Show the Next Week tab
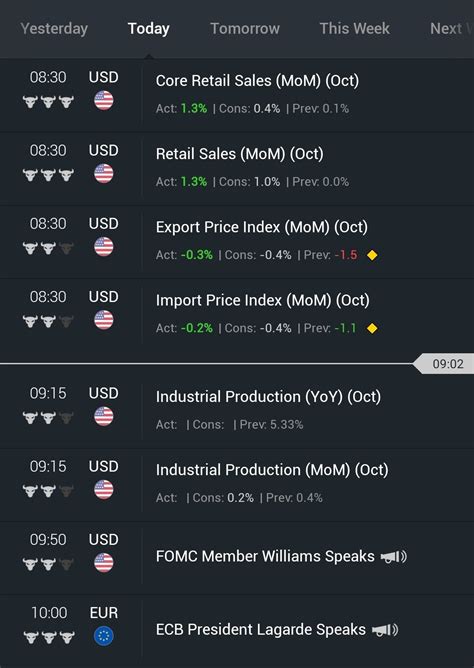The height and width of the screenshot is (668, 474). coord(452,29)
